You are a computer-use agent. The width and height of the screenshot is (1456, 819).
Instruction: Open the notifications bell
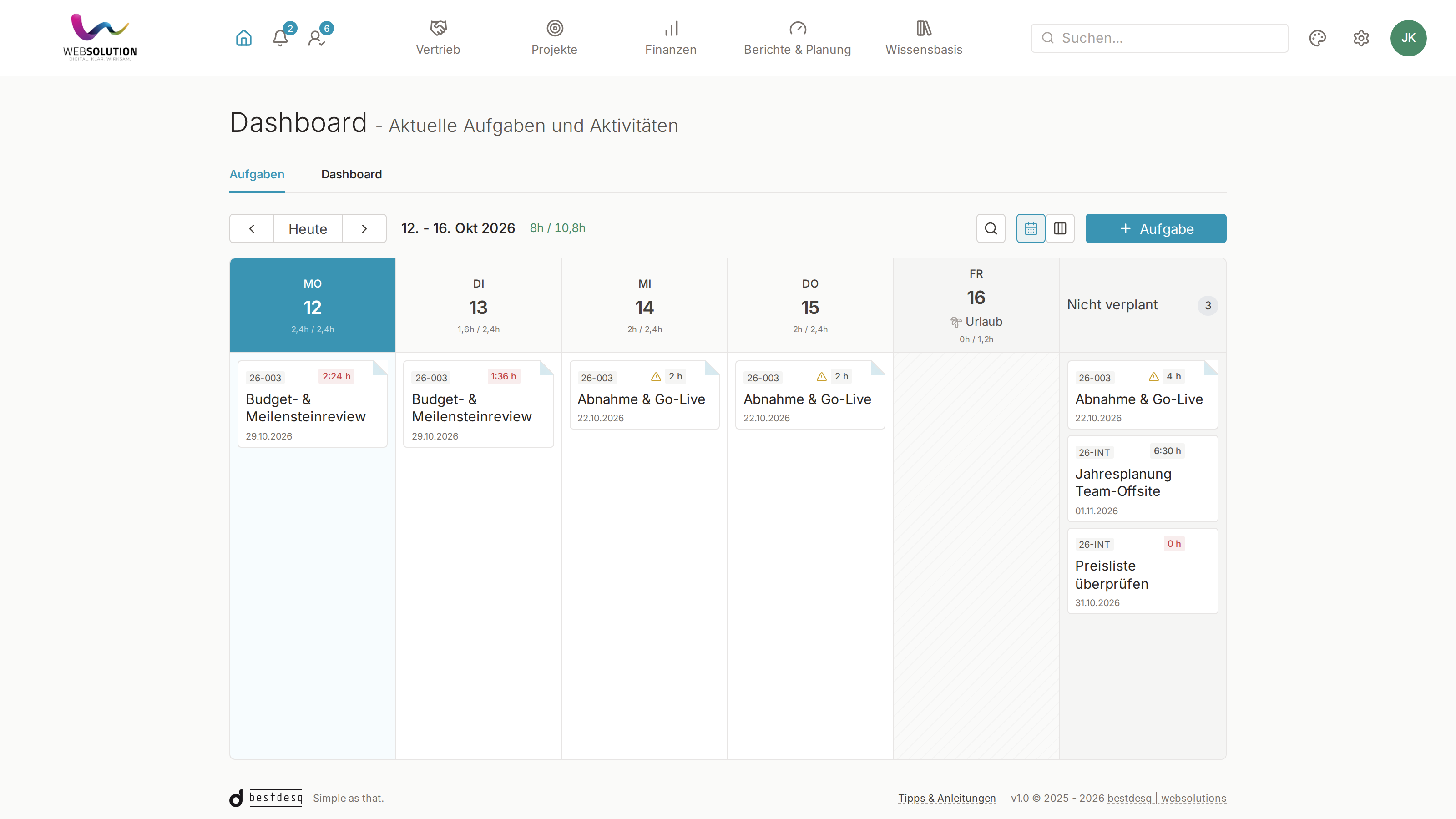[x=280, y=38]
